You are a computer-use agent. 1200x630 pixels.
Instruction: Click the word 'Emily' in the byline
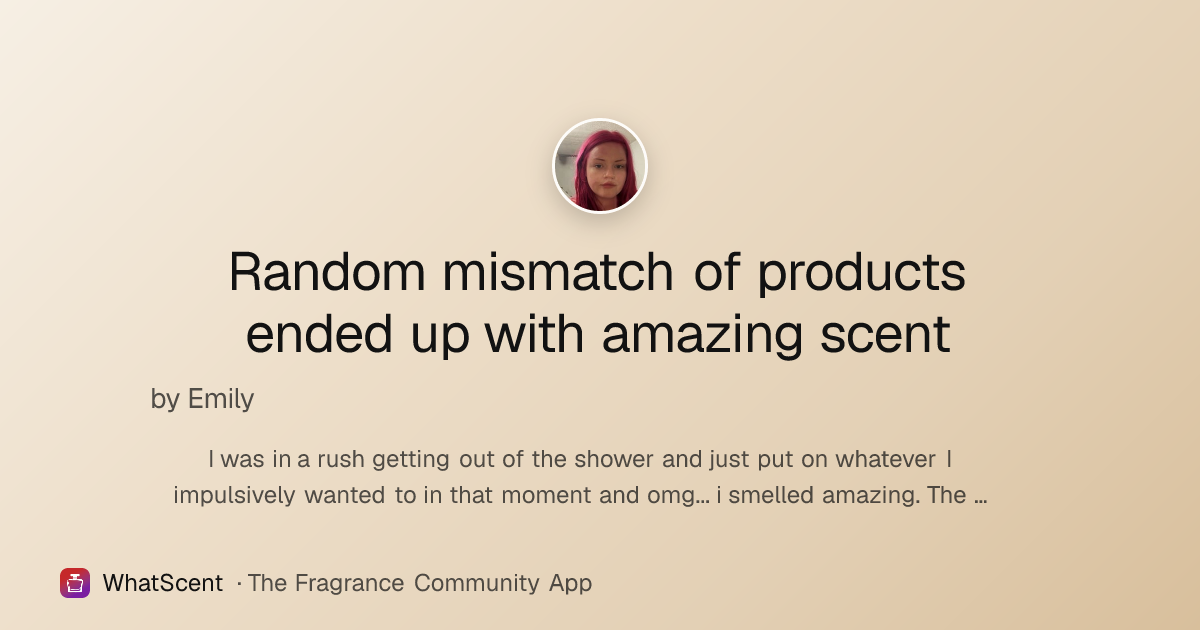click(221, 399)
